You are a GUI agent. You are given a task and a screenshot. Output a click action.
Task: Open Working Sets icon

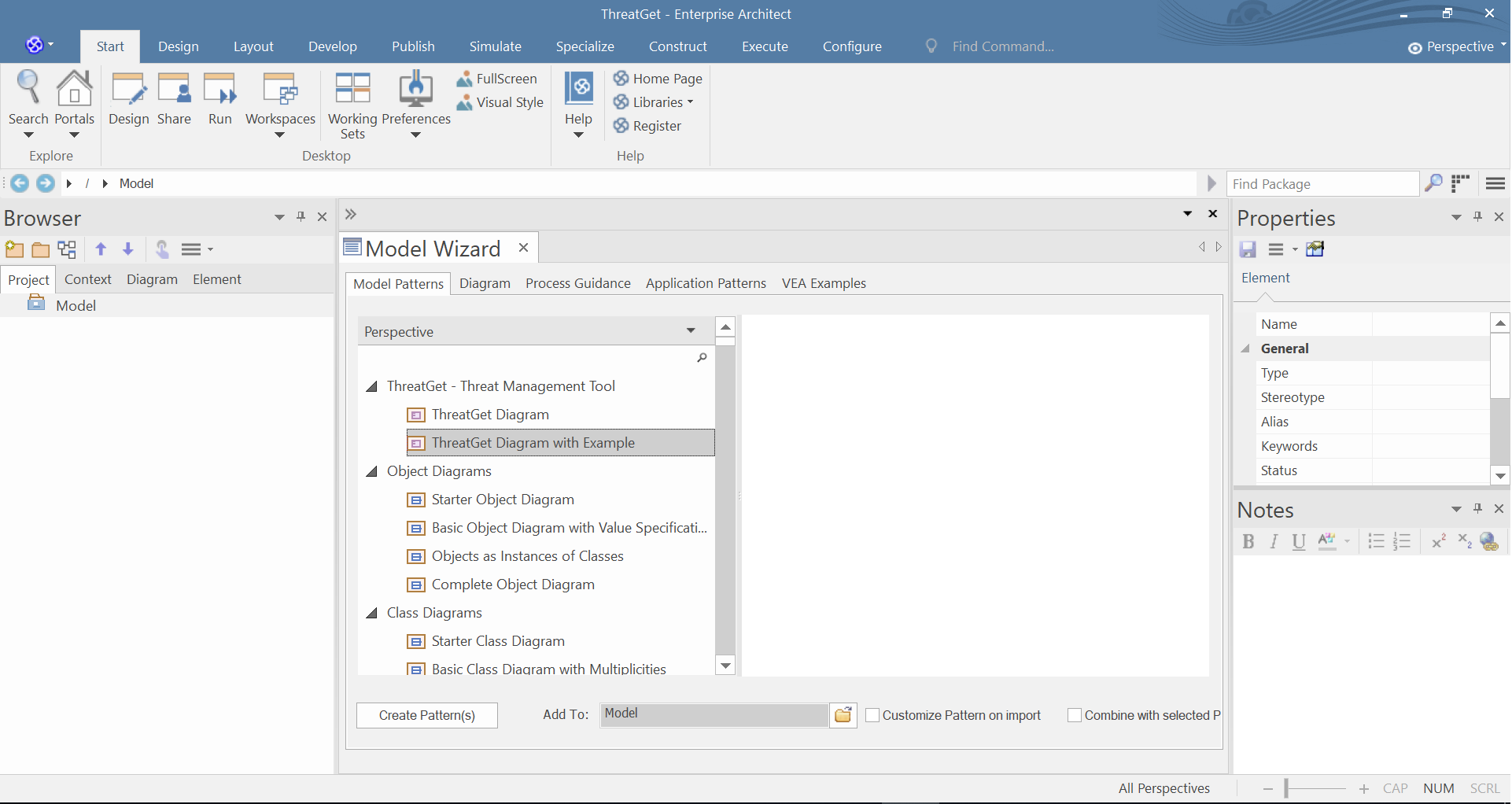click(352, 105)
